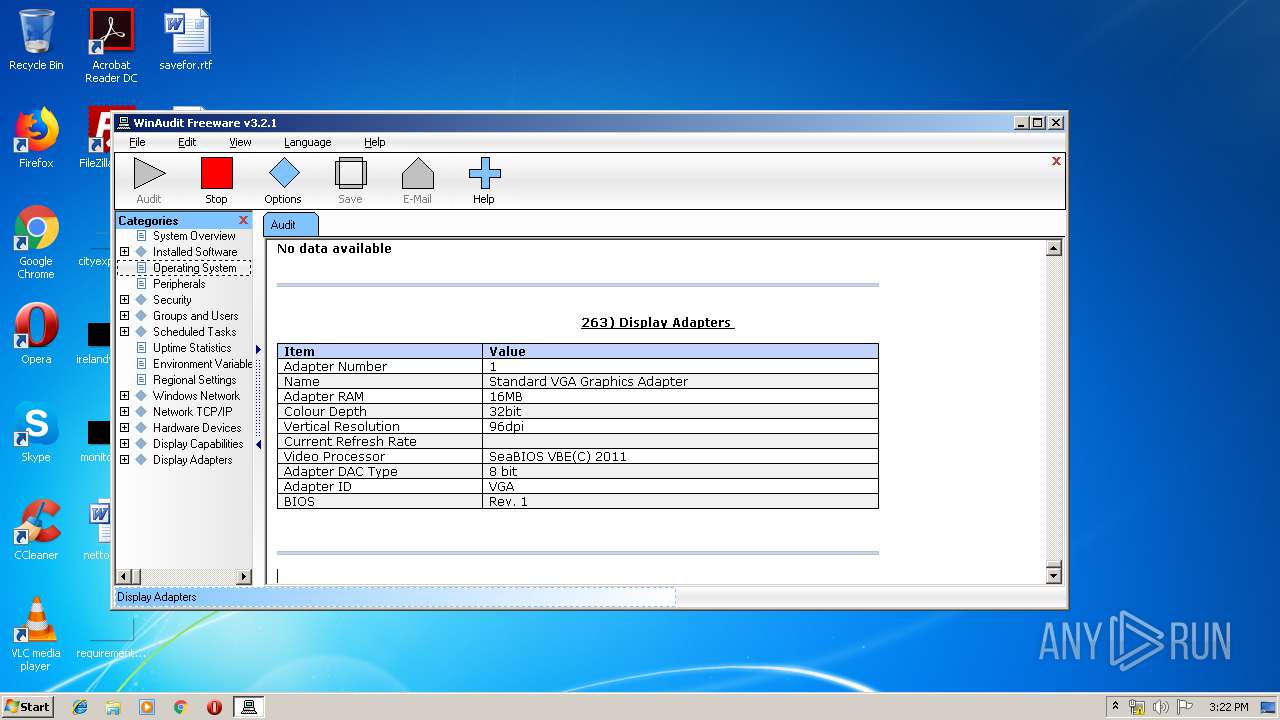
Task: Open the Help menu
Action: [374, 142]
